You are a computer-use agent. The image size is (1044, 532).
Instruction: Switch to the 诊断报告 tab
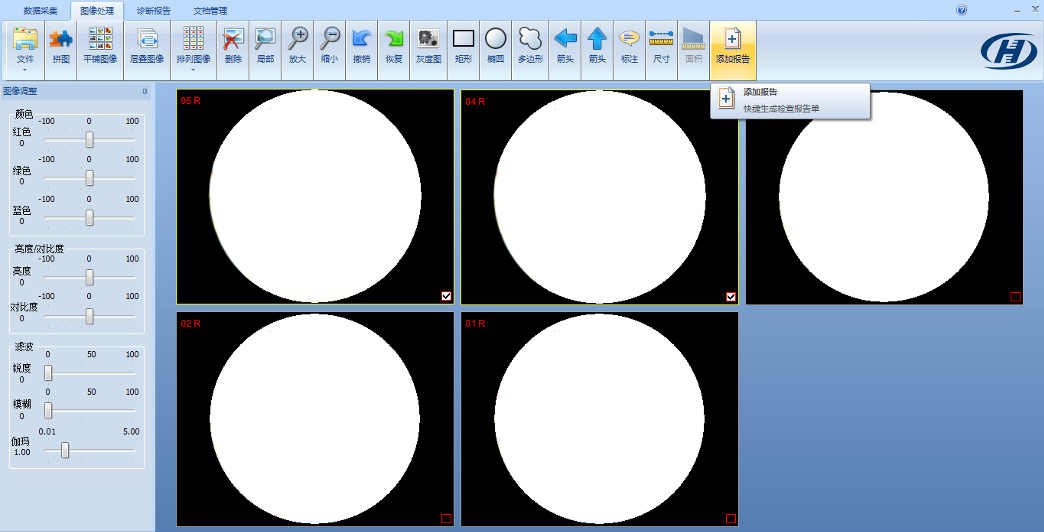pyautogui.click(x=154, y=11)
